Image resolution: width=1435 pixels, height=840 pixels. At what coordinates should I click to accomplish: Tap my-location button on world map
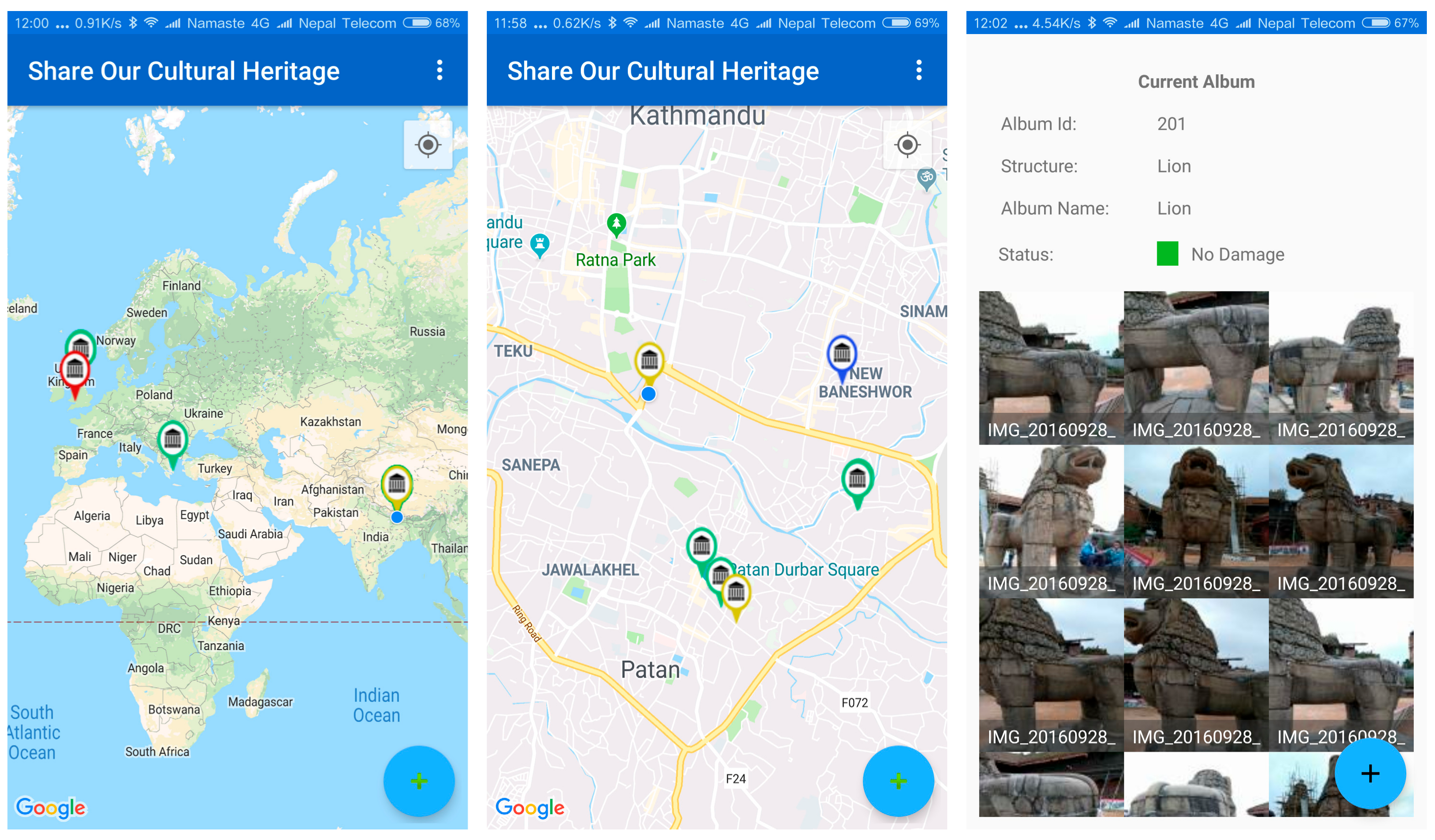tap(428, 145)
